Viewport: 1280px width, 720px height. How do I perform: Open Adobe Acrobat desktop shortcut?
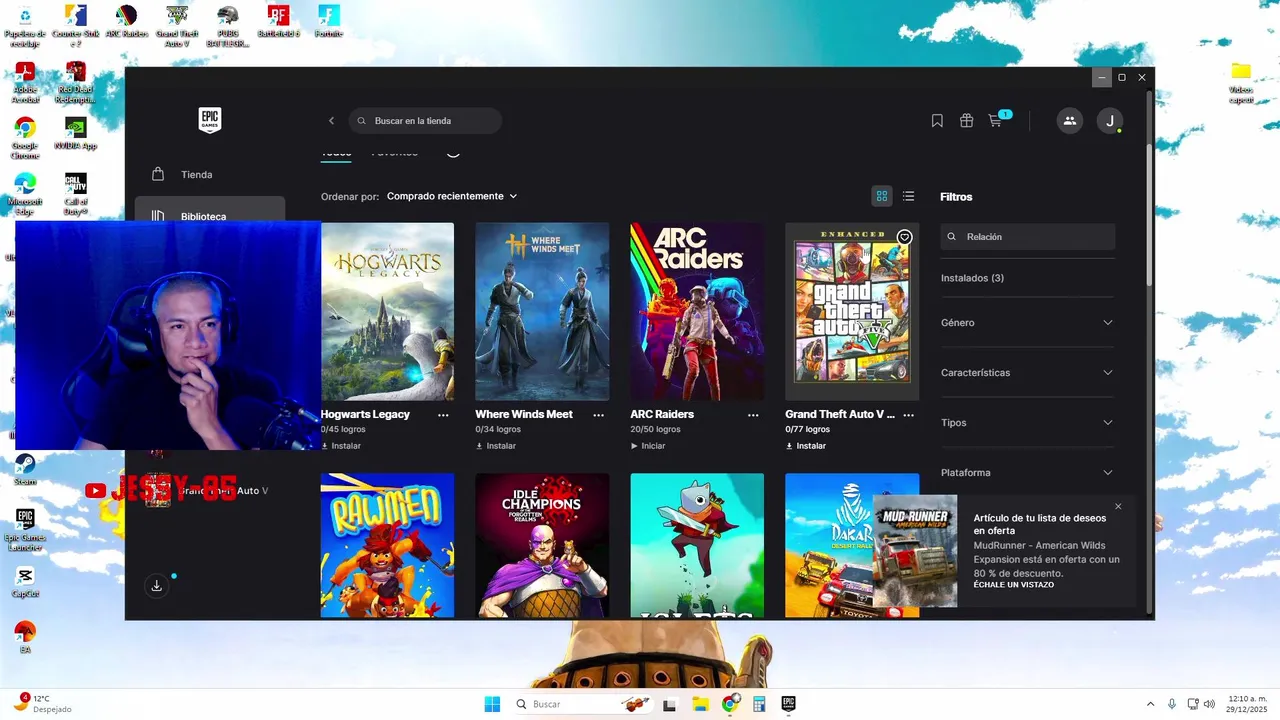(25, 82)
